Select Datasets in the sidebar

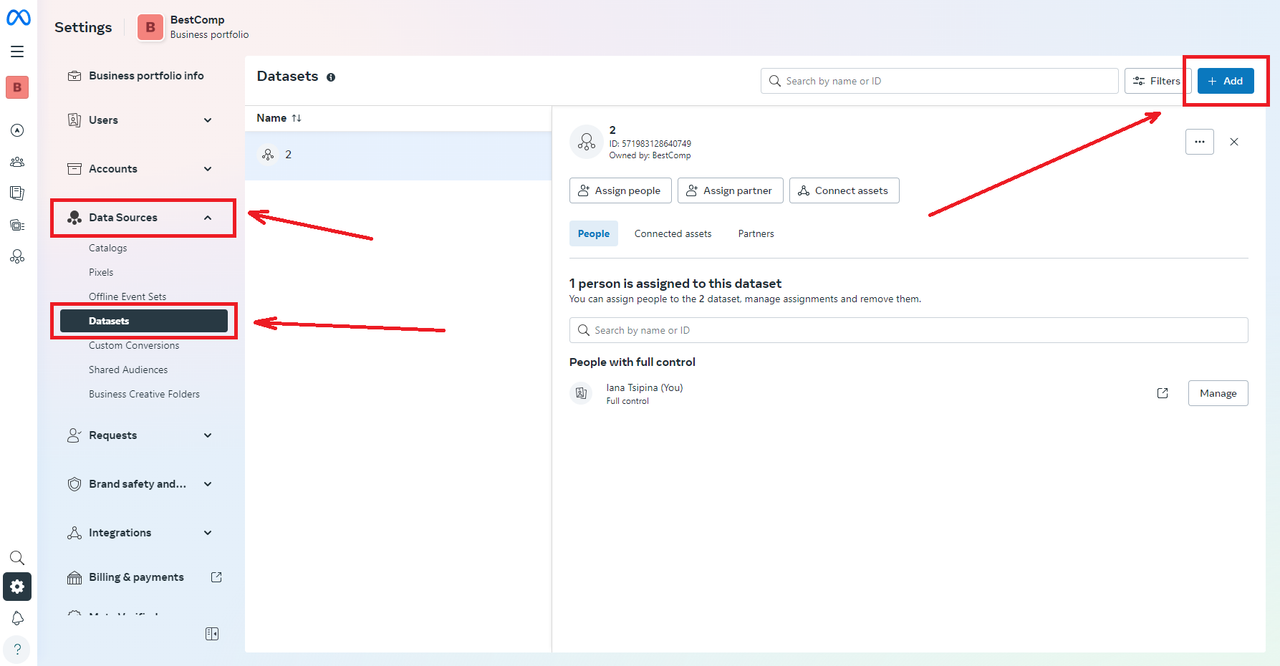point(144,321)
